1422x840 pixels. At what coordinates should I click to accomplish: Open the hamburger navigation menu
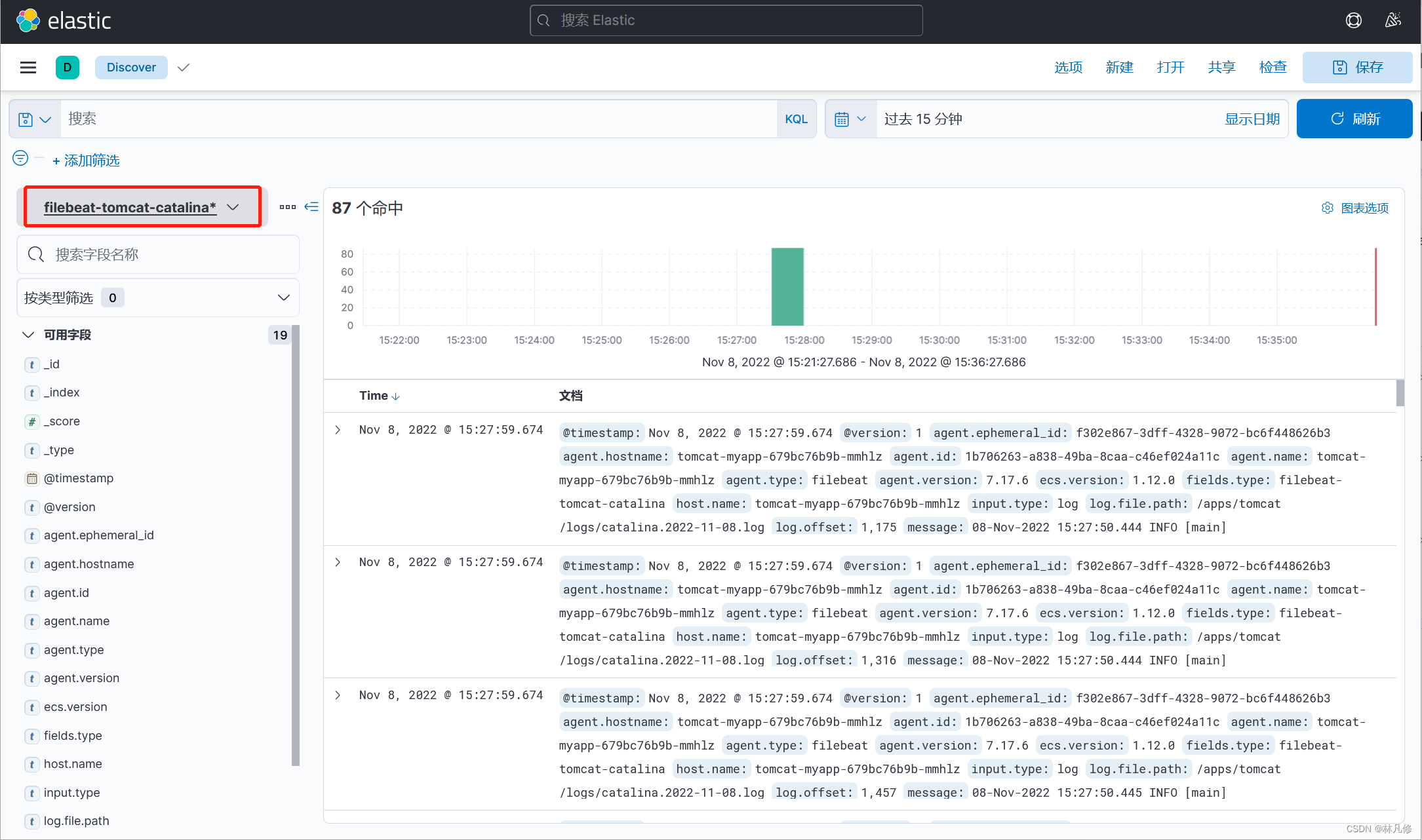click(28, 67)
